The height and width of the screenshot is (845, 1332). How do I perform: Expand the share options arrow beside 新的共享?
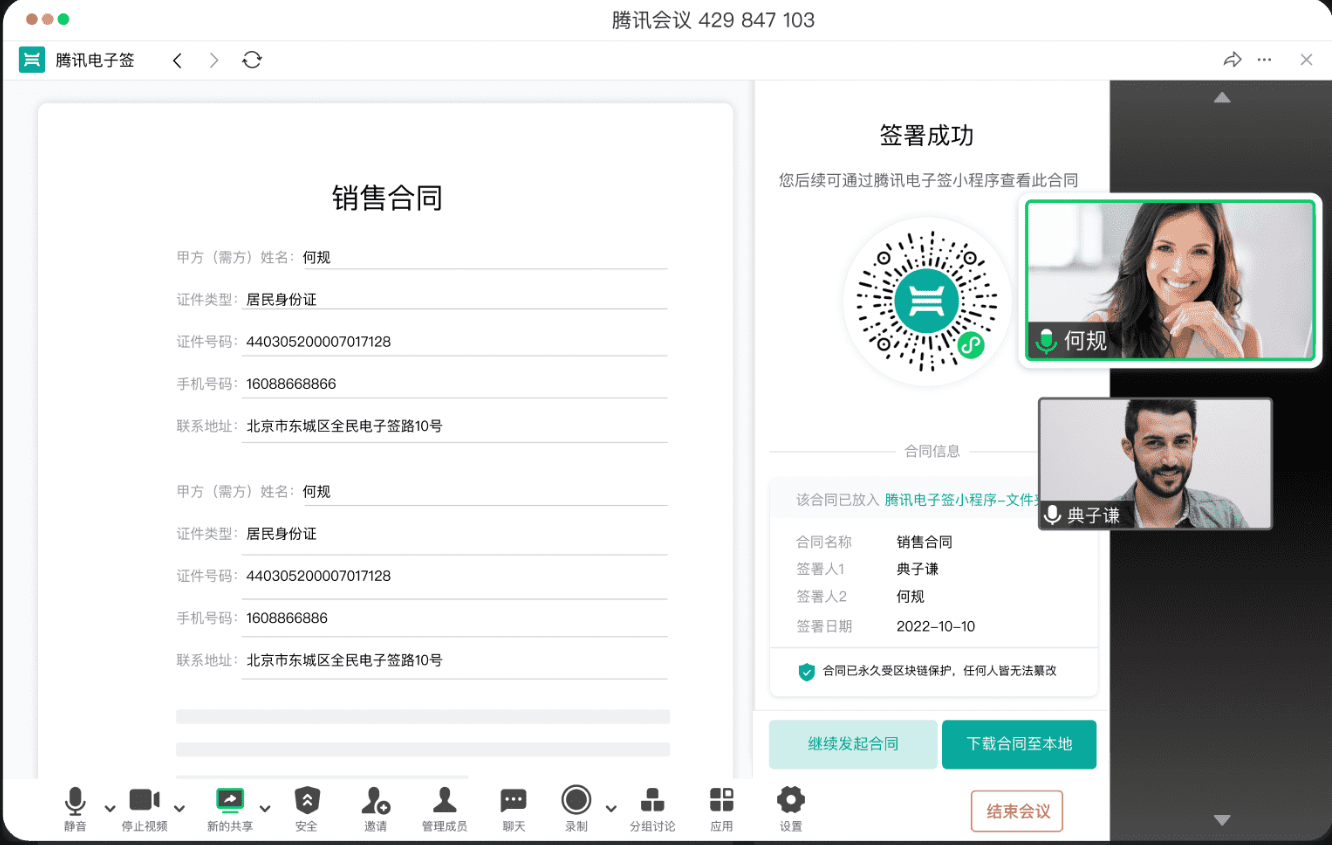[x=265, y=808]
